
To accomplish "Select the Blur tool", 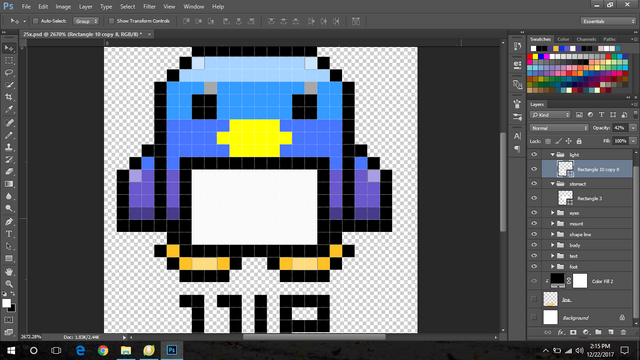I will point(9,196).
